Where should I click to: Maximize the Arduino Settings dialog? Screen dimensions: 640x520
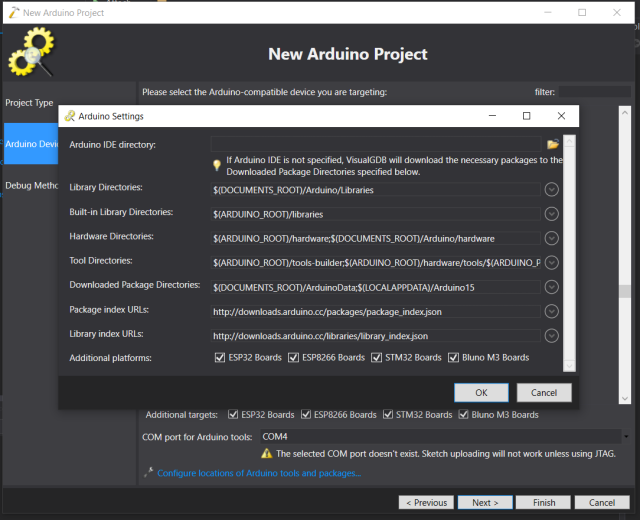[527, 116]
